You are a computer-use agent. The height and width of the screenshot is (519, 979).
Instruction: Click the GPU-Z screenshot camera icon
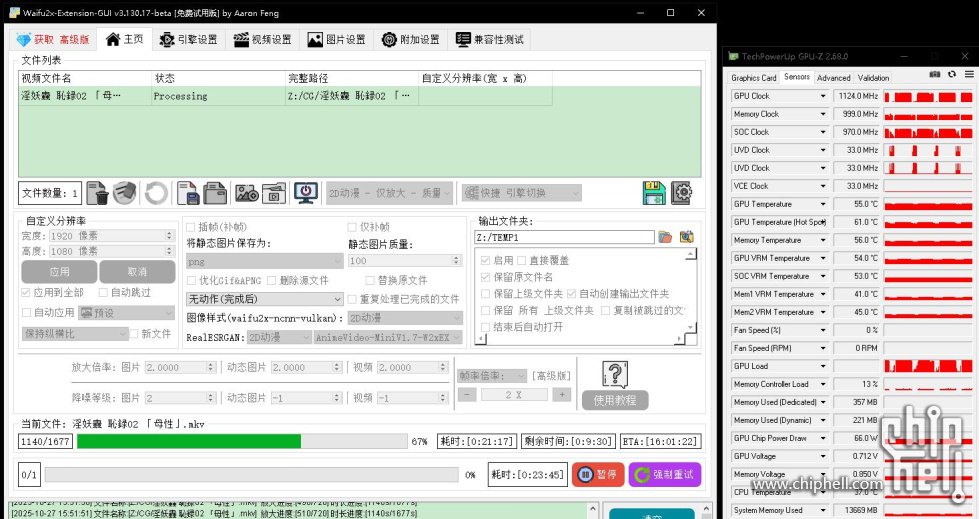[x=935, y=75]
